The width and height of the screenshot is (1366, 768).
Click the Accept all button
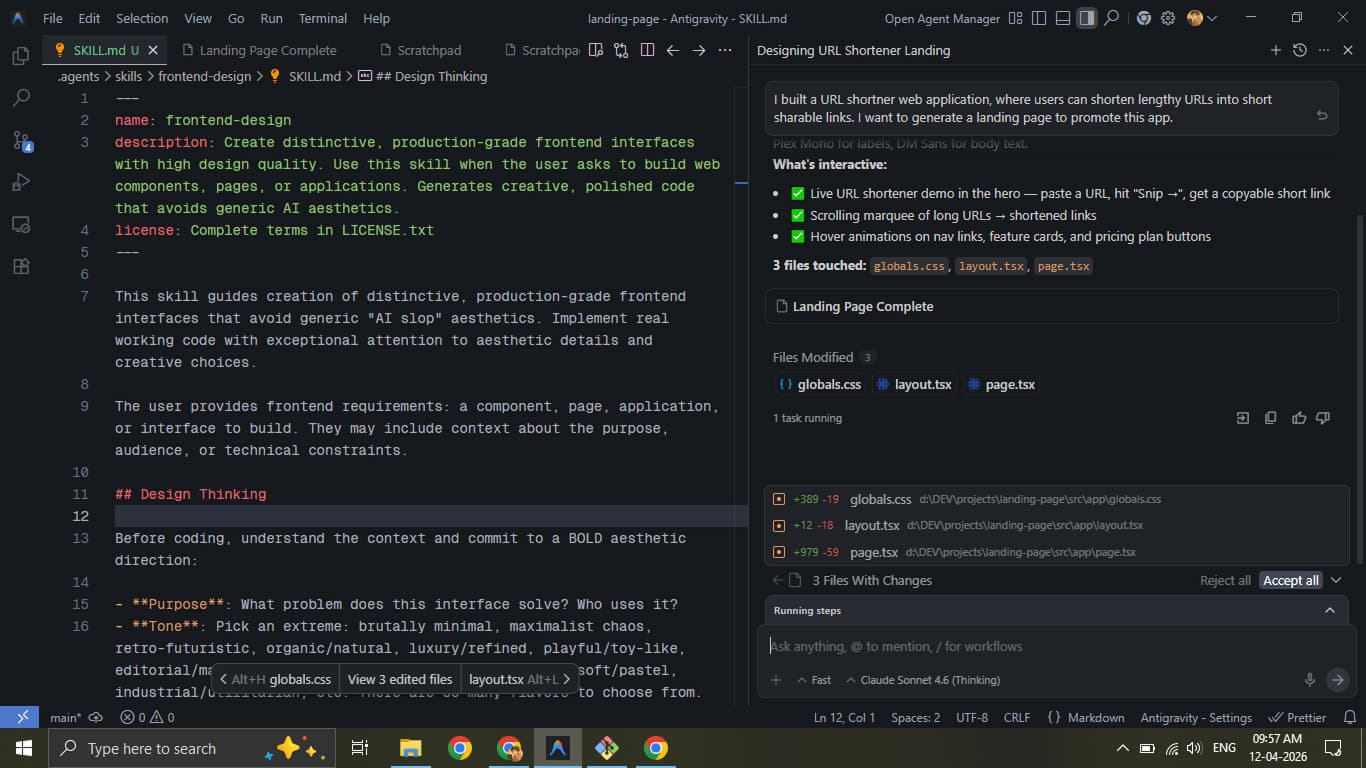1290,580
